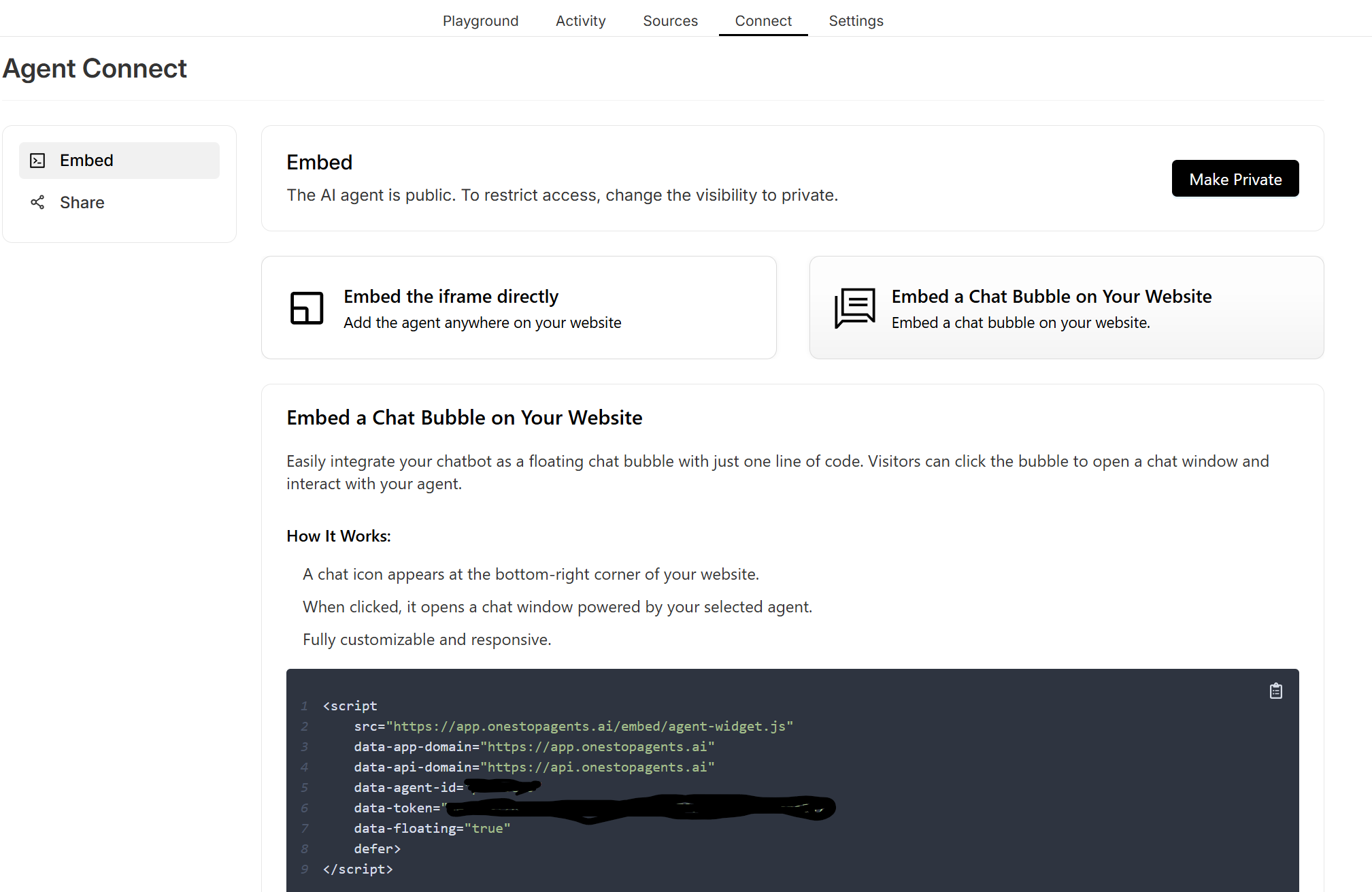
Task: Go to the Sources tab
Action: [x=670, y=20]
